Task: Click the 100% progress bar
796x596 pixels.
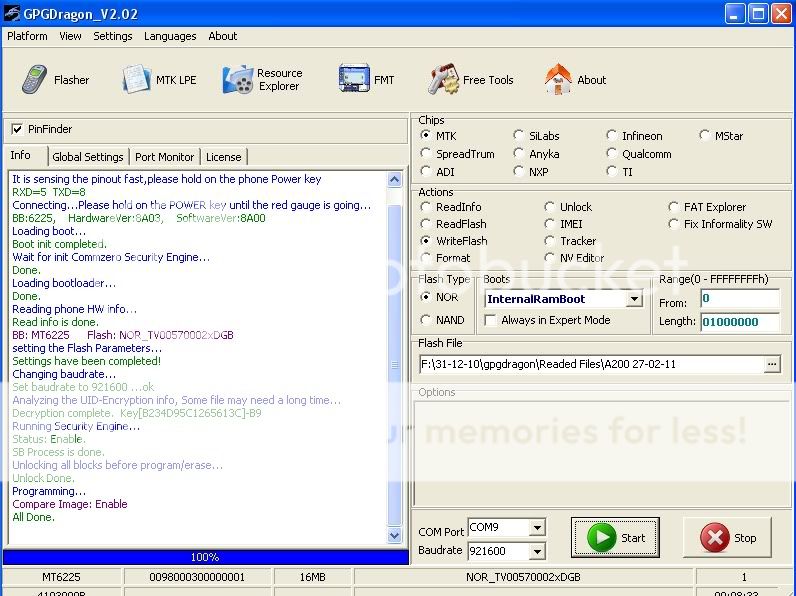Action: [205, 557]
